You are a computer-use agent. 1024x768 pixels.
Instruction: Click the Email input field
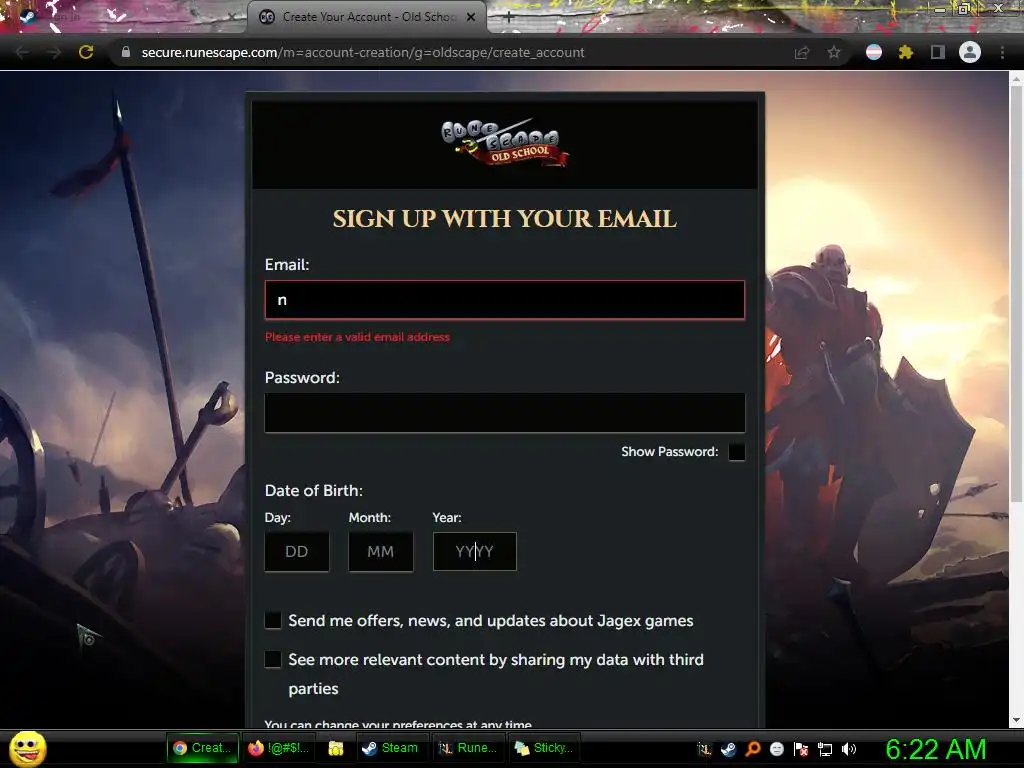click(505, 300)
